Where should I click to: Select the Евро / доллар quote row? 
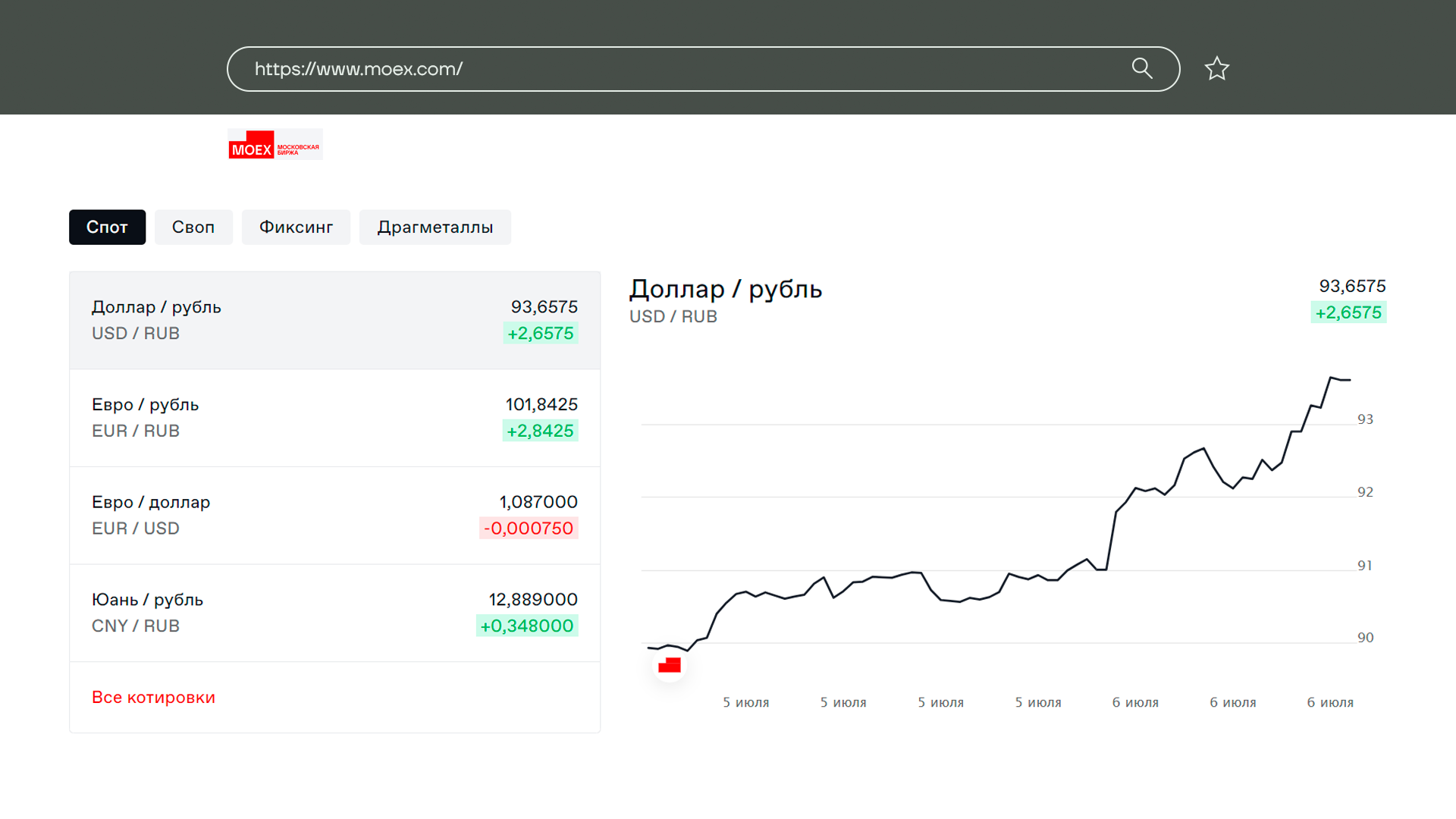point(334,516)
